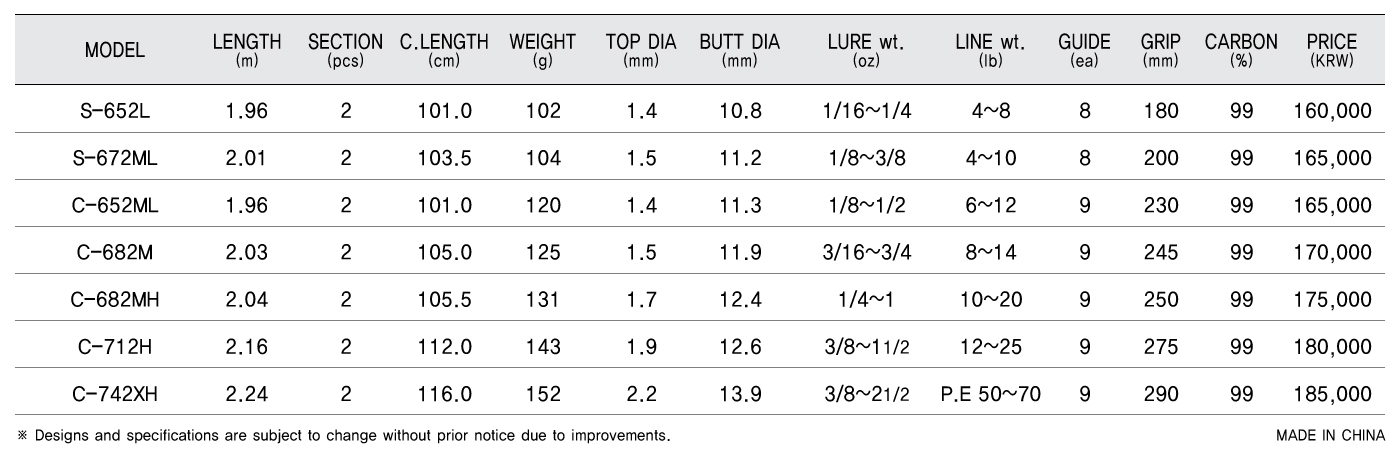Select the C-652ML model row label
The width and height of the screenshot is (1400, 456).
click(x=115, y=205)
